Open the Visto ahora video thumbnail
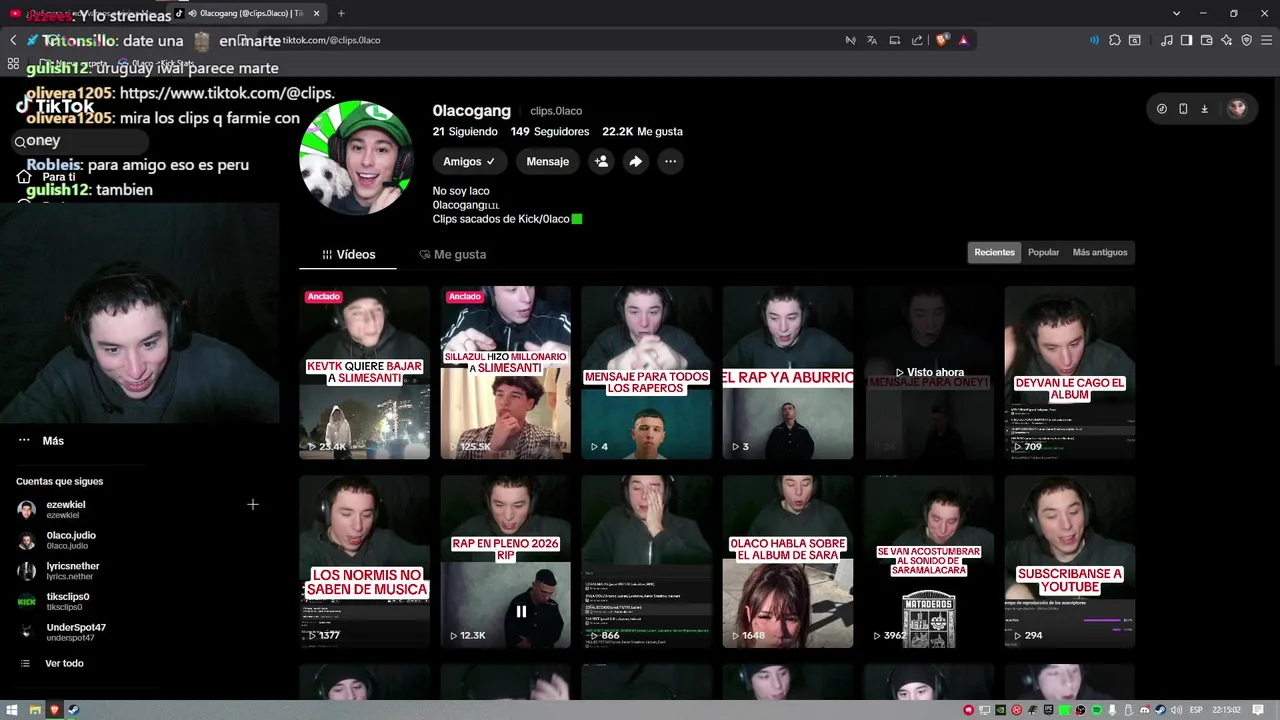1280x720 pixels. tap(929, 373)
